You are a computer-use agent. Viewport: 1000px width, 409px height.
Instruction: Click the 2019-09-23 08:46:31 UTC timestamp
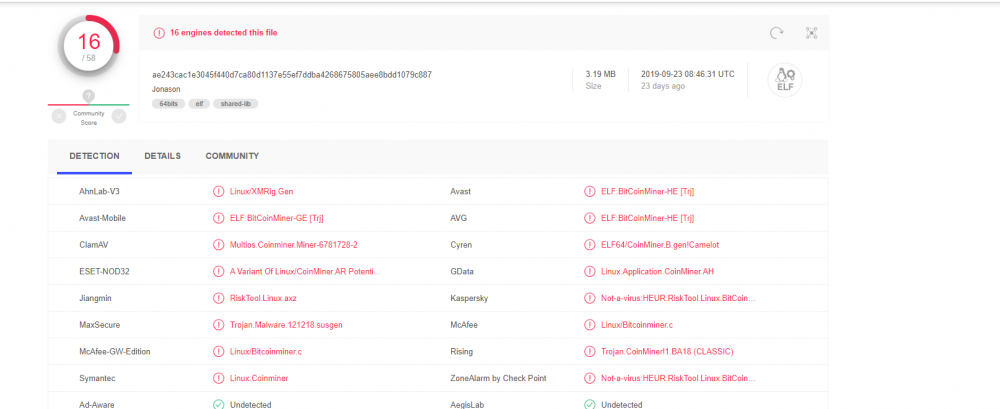[688, 74]
